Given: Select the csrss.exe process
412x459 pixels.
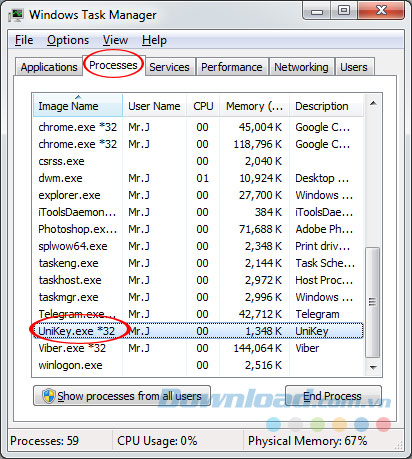Looking at the screenshot, I should click(x=198, y=161).
